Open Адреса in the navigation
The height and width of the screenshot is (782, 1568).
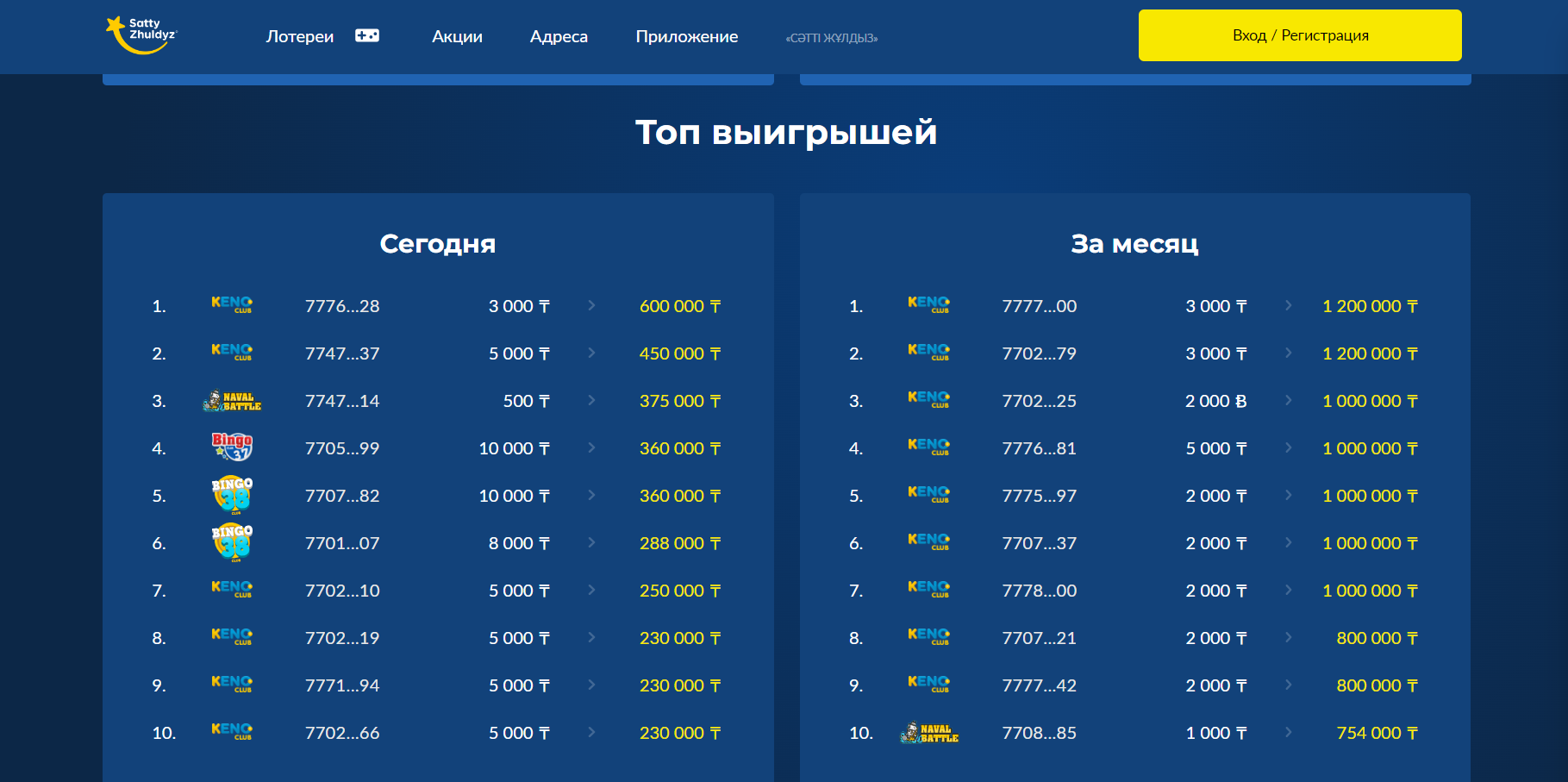559,36
